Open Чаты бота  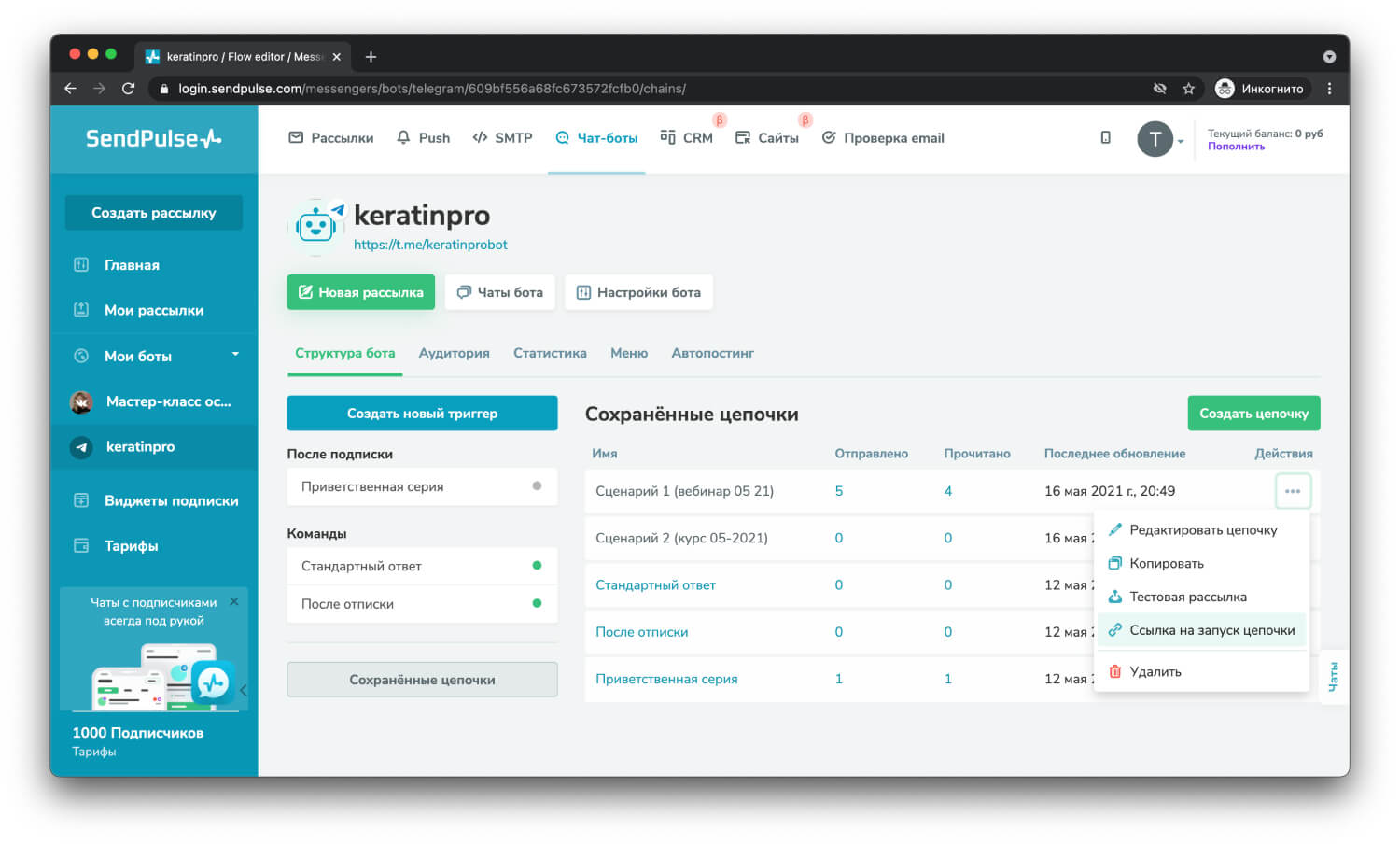click(500, 292)
